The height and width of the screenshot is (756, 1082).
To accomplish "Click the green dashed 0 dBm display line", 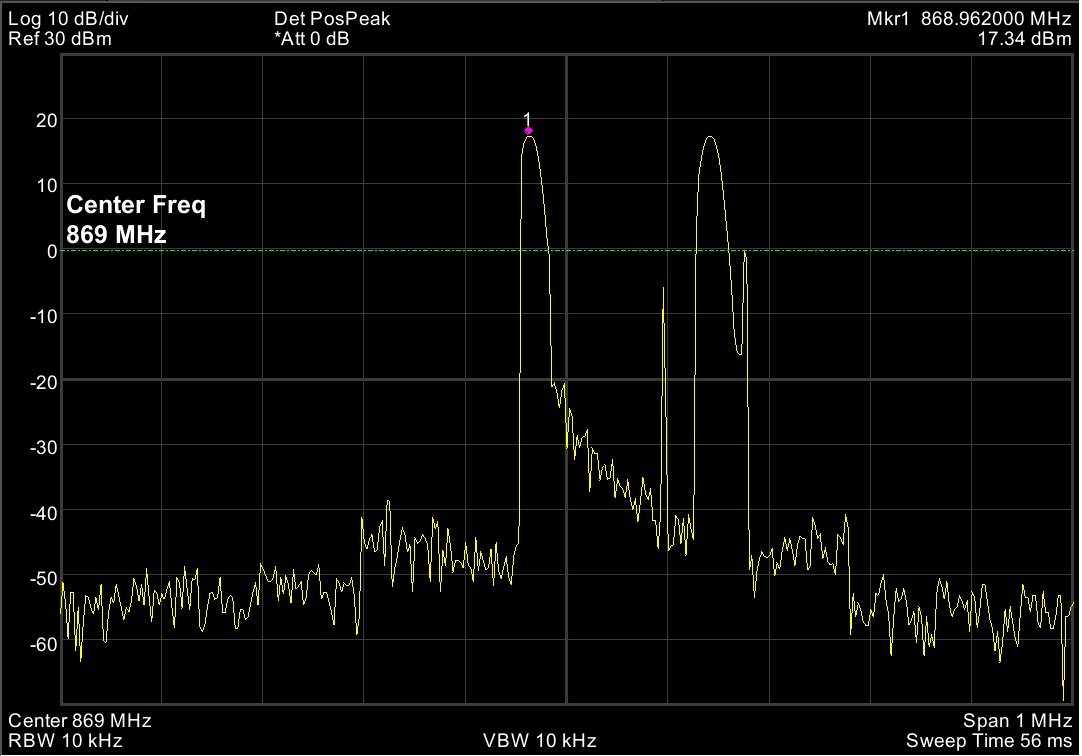I will pos(300,250).
